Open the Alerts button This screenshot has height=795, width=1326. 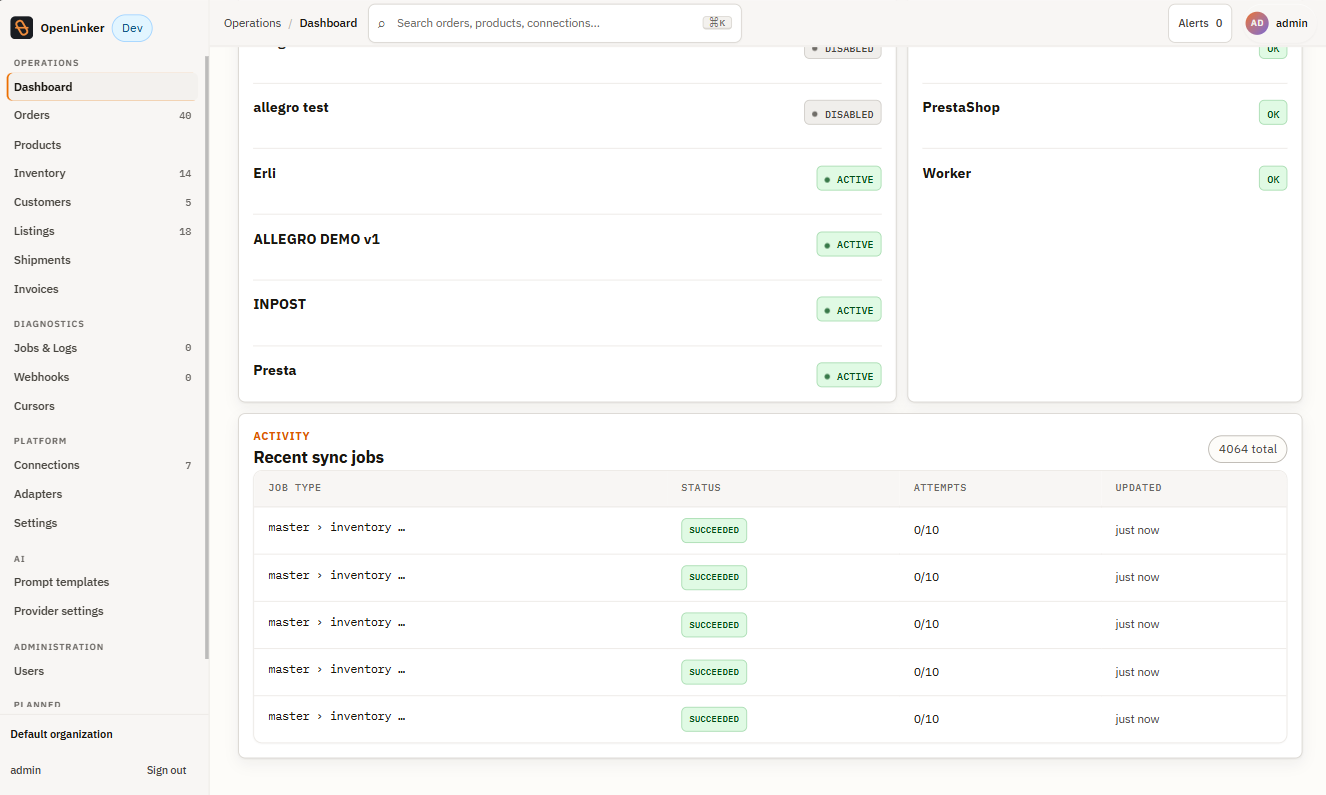click(x=1200, y=23)
